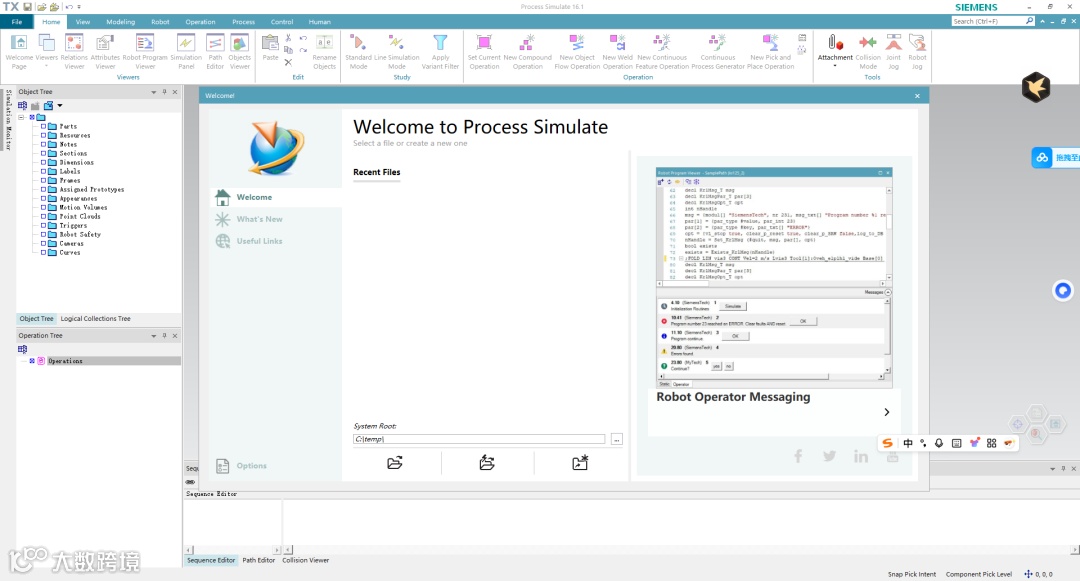This screenshot has width=1080, height=581.
Task: Collapse the Object Tree root node
Action: [21, 117]
